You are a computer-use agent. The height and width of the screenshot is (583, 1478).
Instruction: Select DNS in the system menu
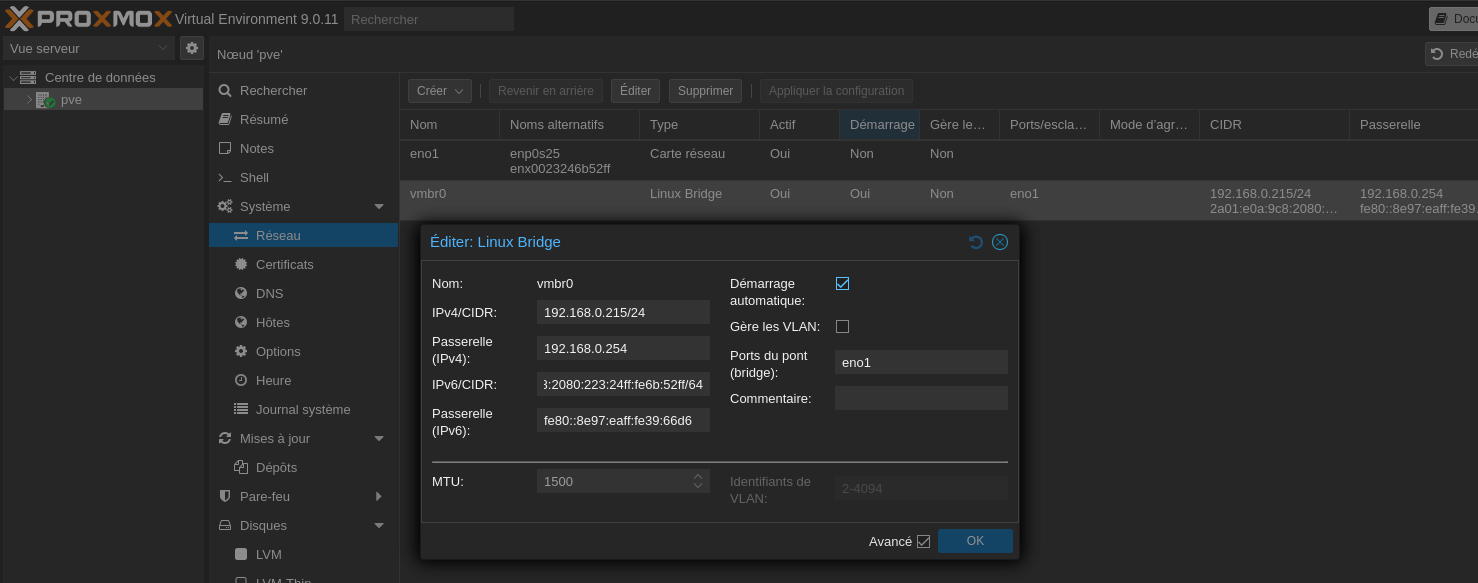[269, 293]
